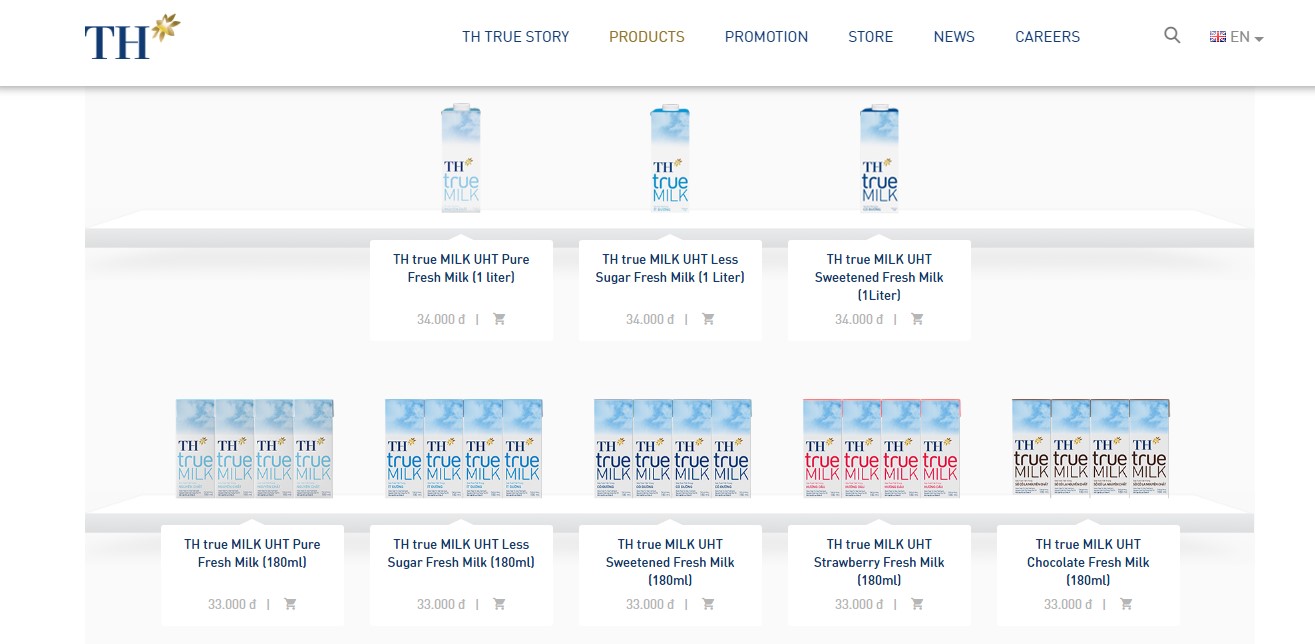Open Pure Fresh Milk (180ml) title link

click(x=252, y=553)
